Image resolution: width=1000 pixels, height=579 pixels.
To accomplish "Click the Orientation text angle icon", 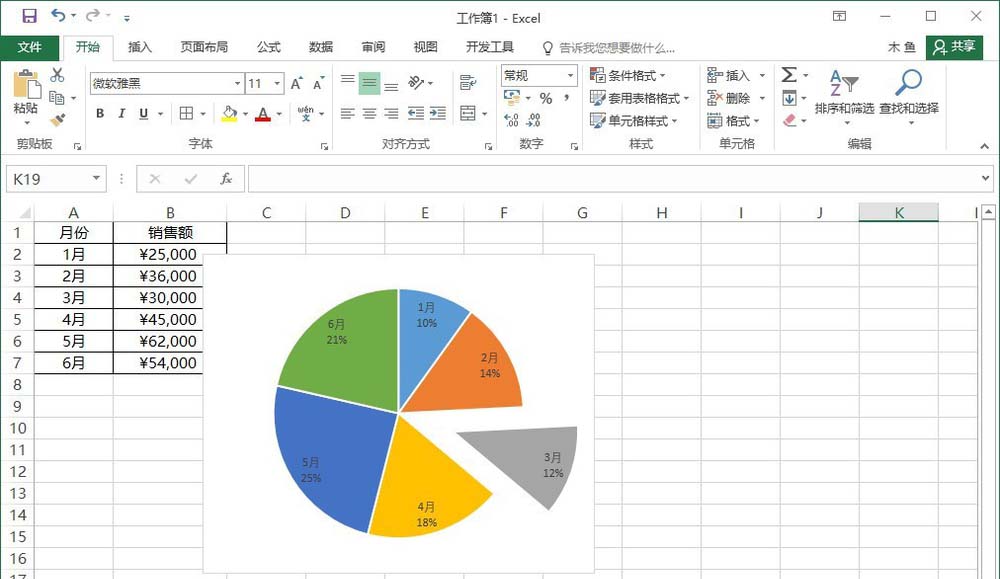I will pos(416,83).
